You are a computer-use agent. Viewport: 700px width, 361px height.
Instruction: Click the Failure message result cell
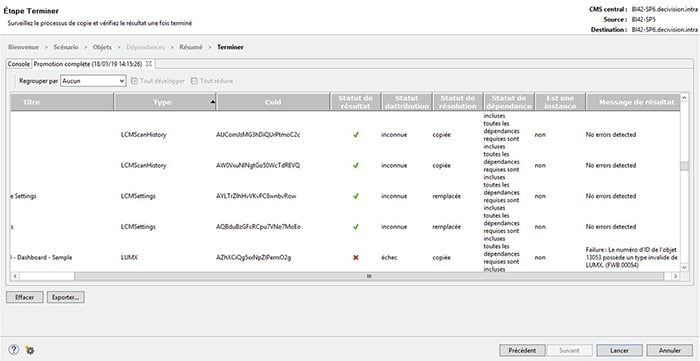click(x=632, y=257)
